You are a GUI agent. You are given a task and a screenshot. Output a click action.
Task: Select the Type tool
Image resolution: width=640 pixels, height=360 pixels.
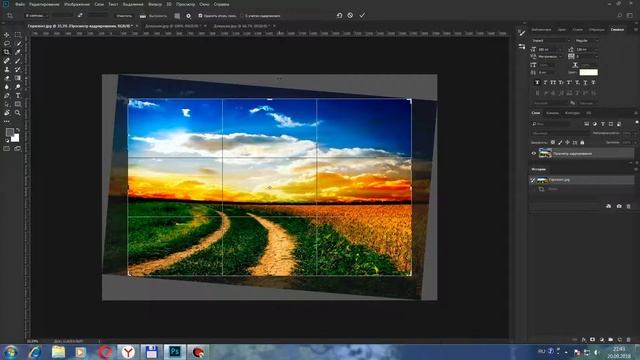point(18,96)
